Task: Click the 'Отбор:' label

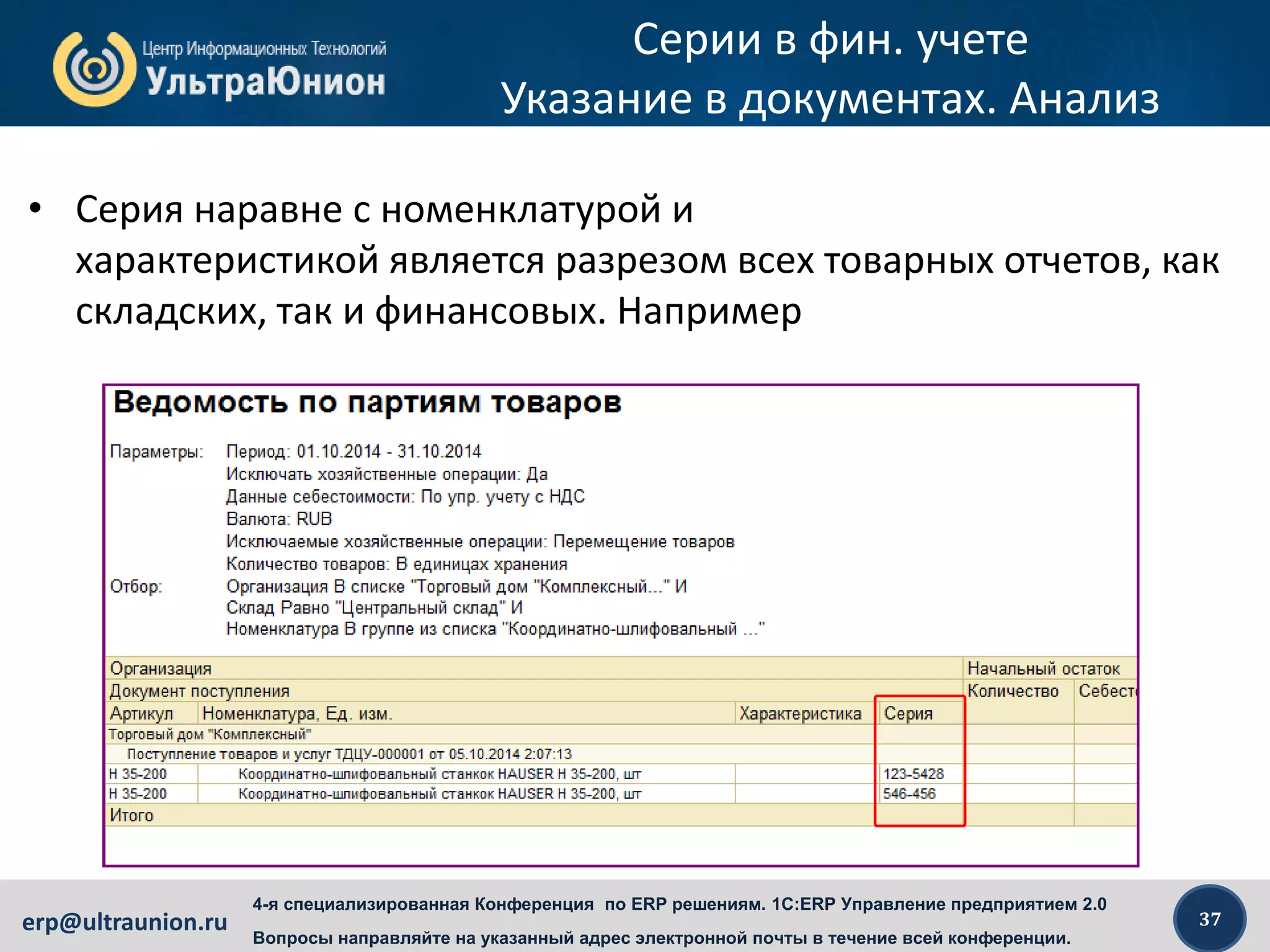Action: click(x=136, y=586)
